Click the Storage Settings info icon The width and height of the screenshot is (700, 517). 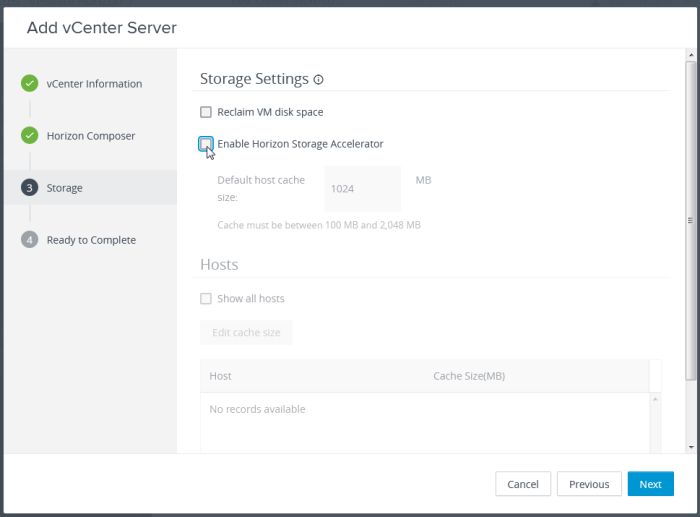318,79
